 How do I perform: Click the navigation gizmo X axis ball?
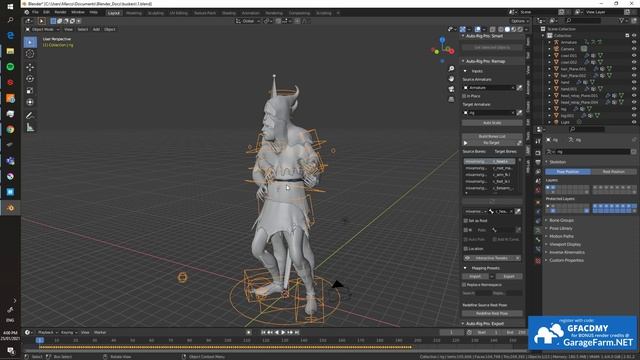(451, 51)
